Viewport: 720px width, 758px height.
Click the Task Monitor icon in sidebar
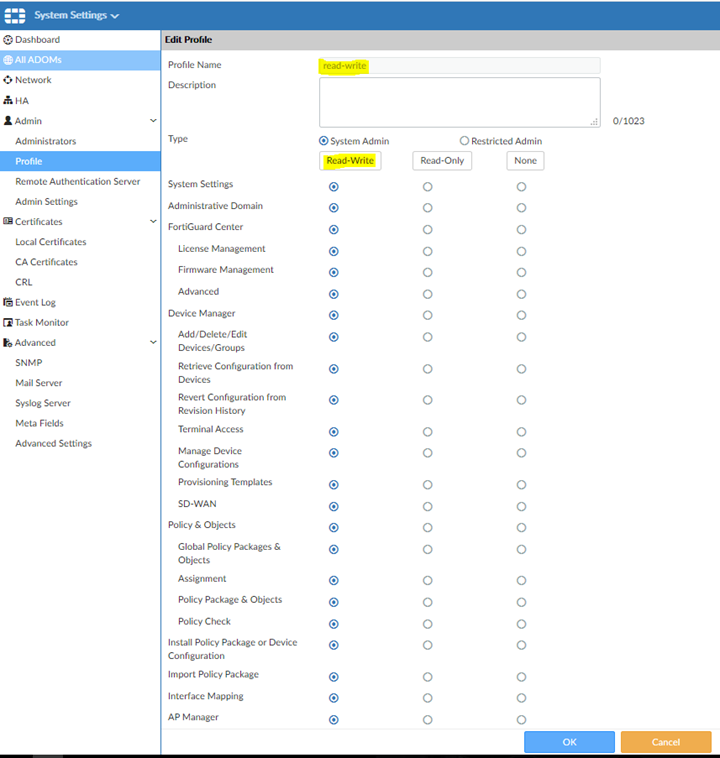click(8, 323)
